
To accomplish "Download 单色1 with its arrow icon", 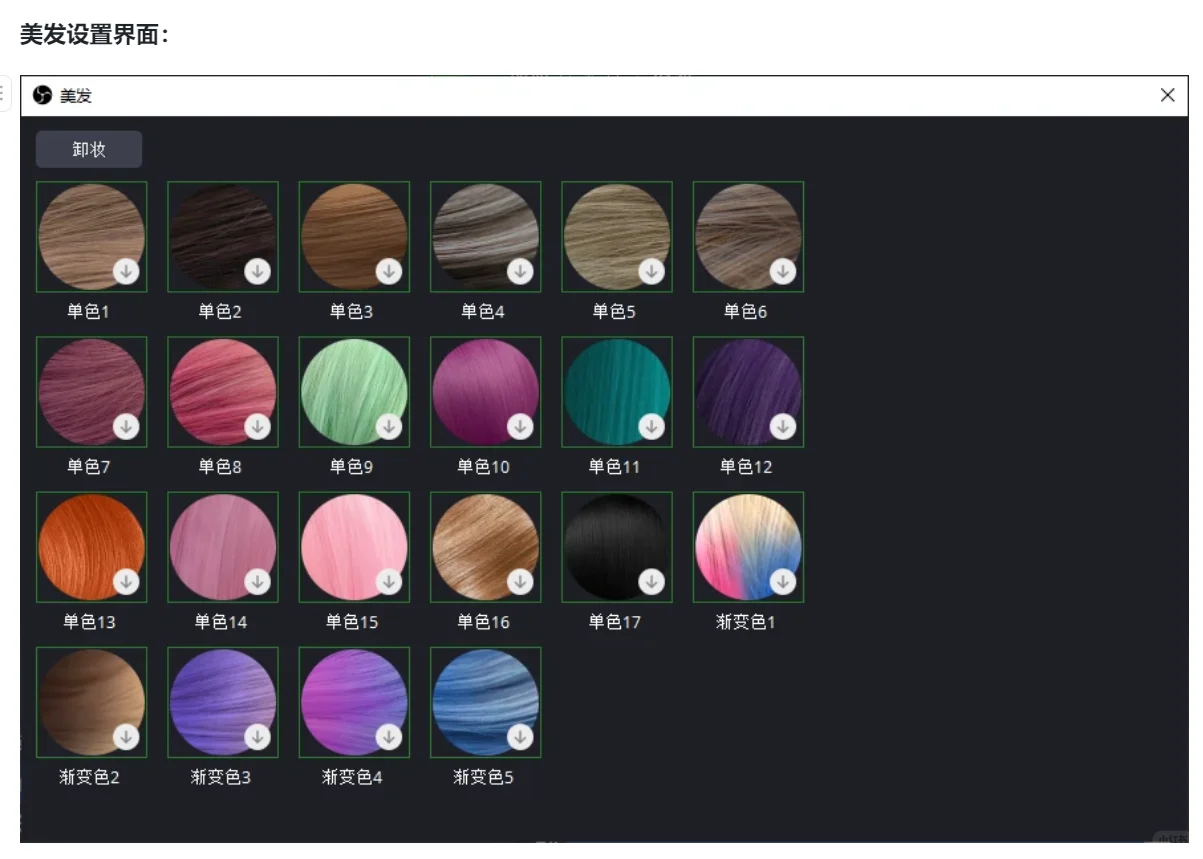I will tap(126, 271).
